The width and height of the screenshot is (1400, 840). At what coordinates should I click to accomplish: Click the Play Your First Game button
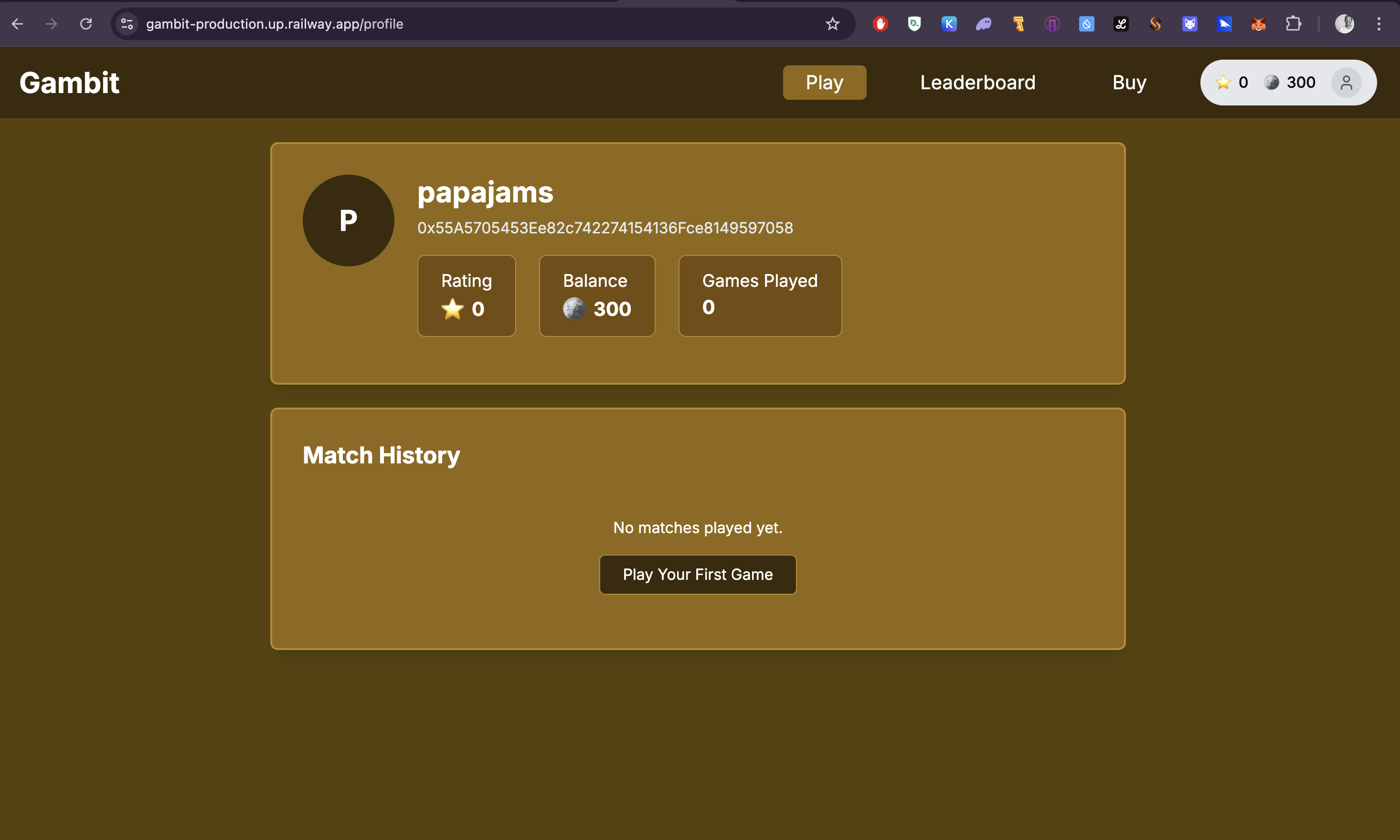tap(698, 575)
